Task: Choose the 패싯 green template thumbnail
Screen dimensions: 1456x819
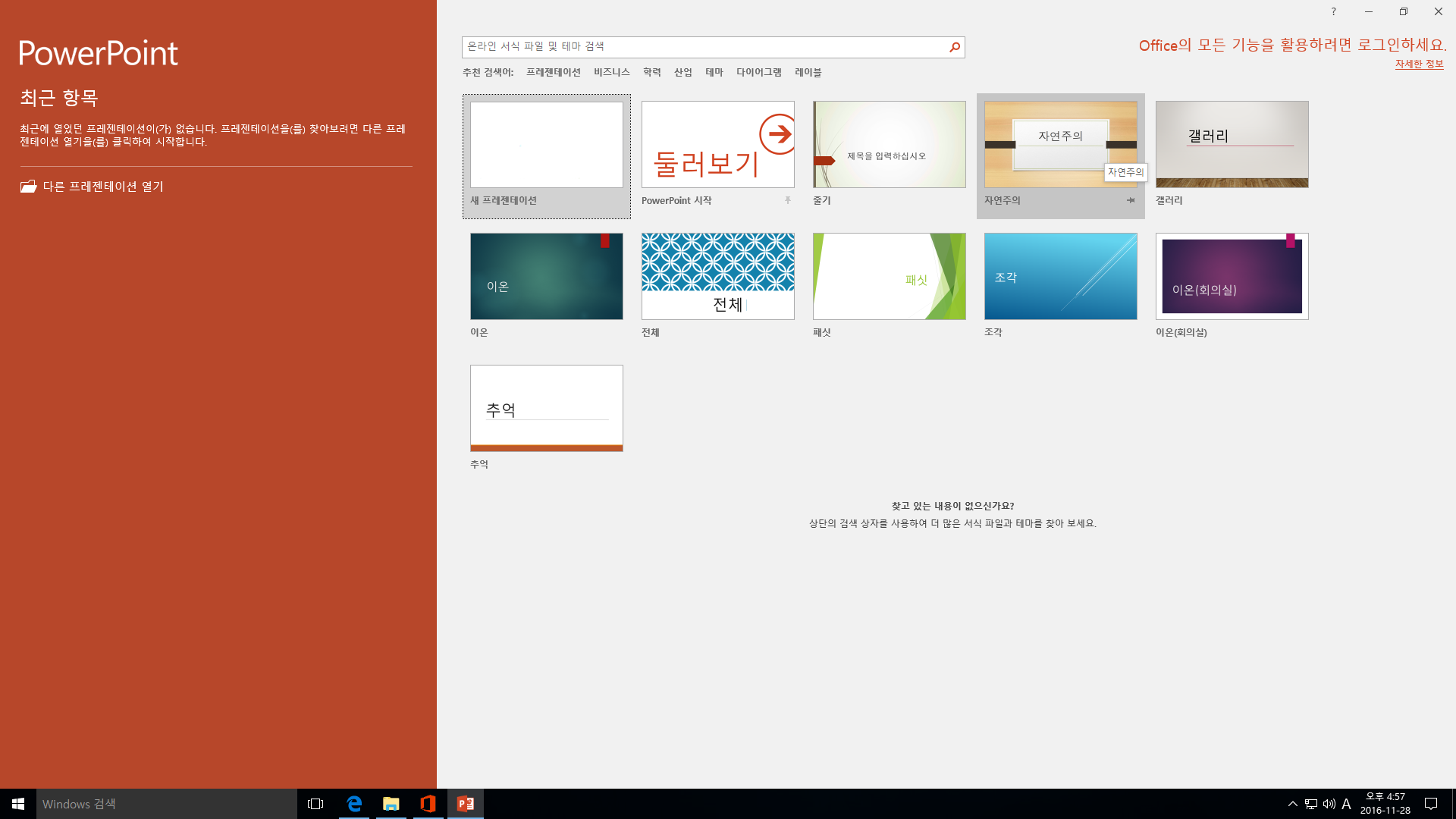Action: click(890, 277)
